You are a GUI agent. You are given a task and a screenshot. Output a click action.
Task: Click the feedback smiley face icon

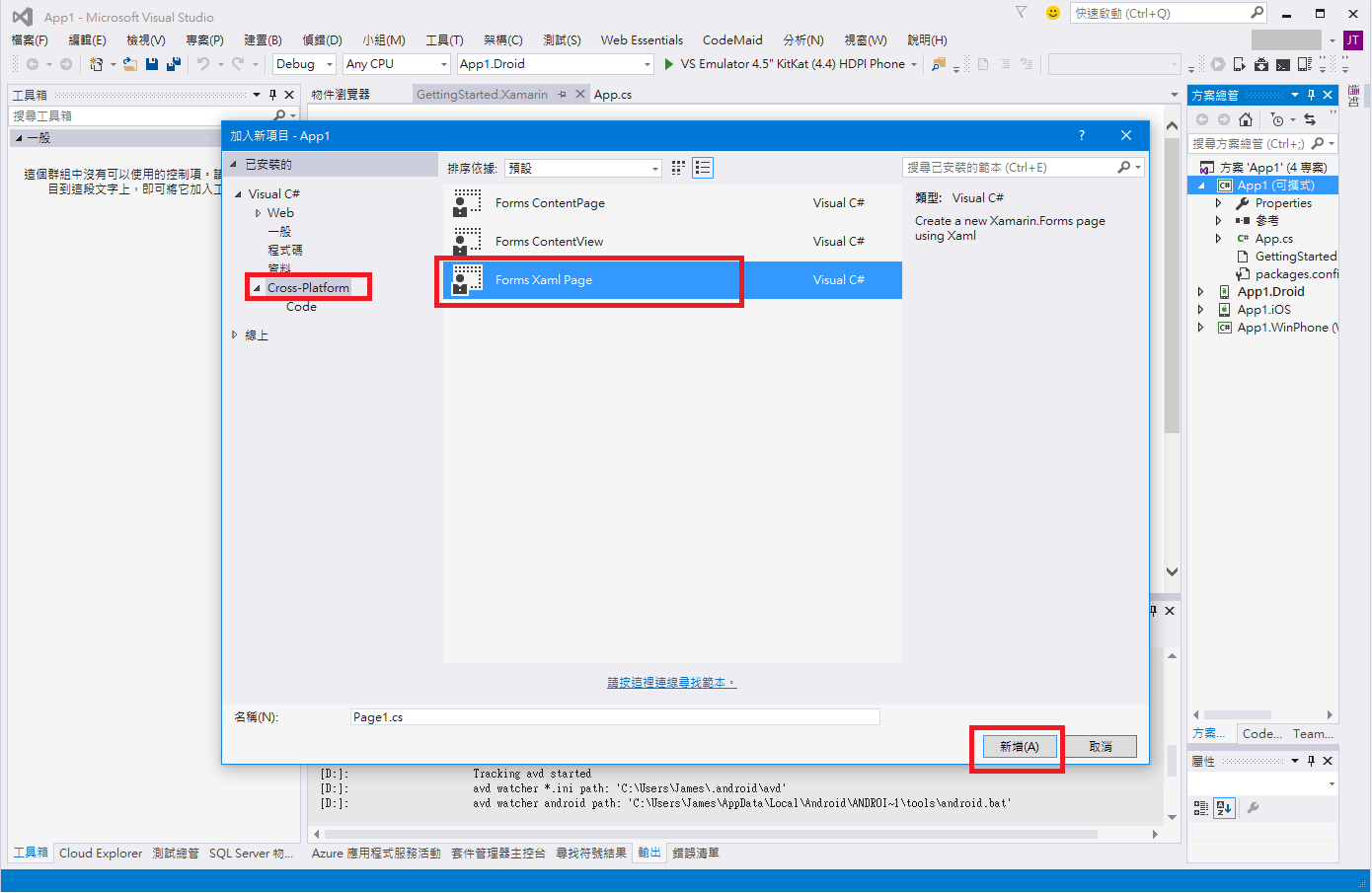[1053, 13]
